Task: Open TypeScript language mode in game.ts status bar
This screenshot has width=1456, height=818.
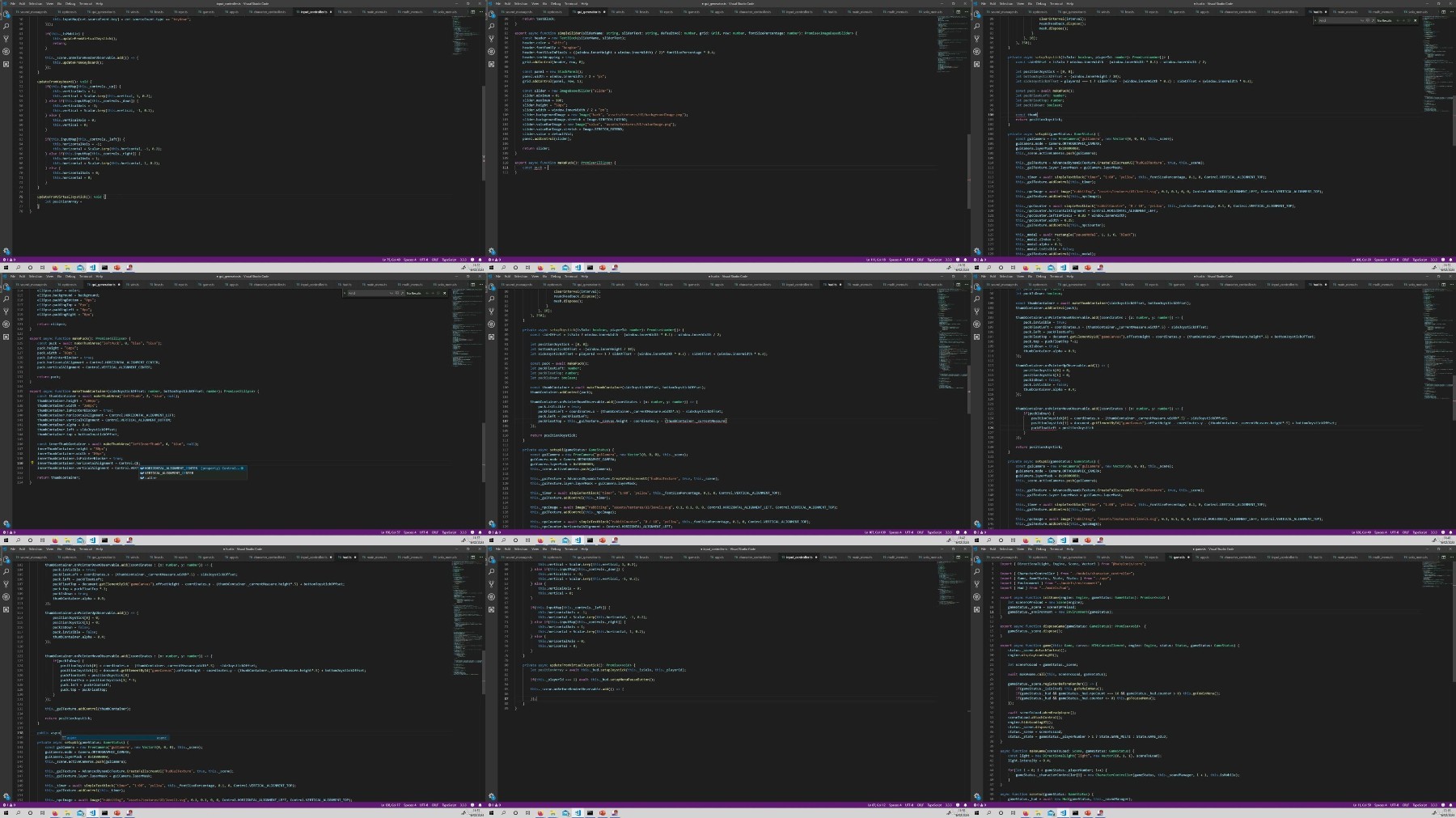Action: click(1420, 805)
